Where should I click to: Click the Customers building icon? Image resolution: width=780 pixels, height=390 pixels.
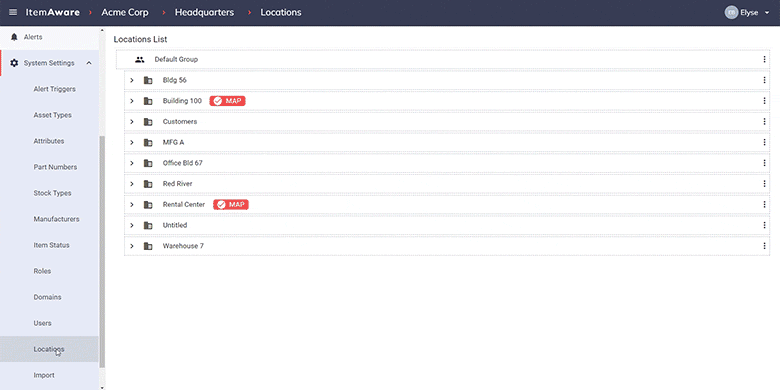pyautogui.click(x=148, y=122)
